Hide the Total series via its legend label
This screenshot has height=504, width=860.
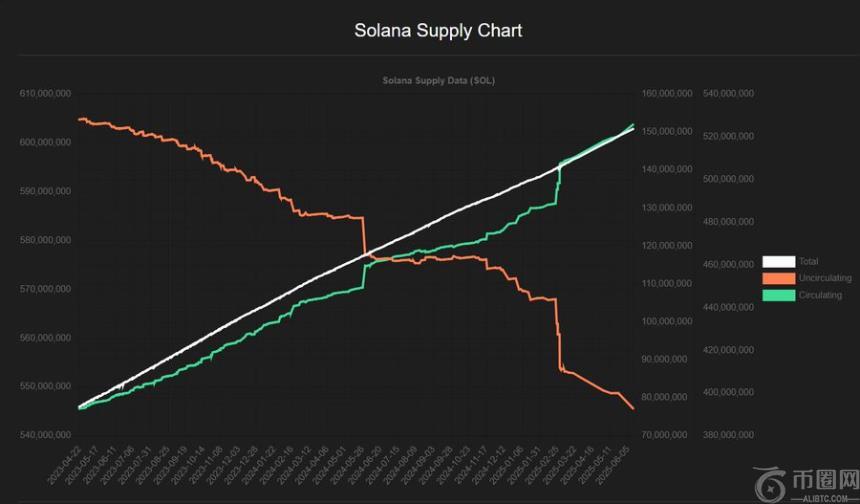pyautogui.click(x=808, y=262)
